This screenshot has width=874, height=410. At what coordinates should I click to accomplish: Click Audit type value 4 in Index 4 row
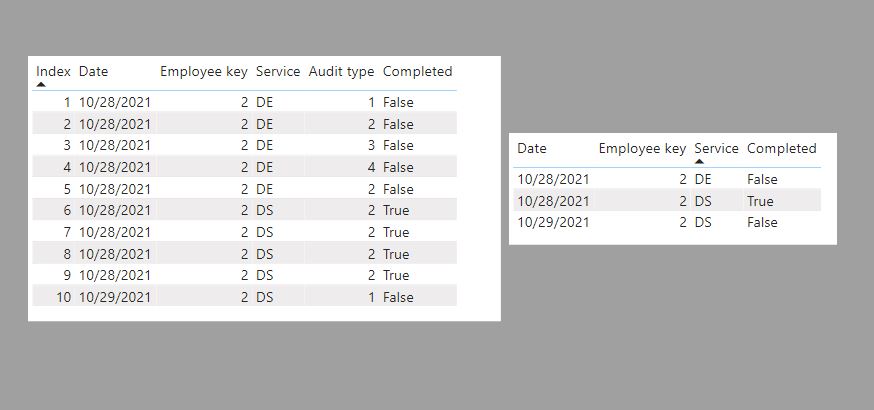click(371, 167)
